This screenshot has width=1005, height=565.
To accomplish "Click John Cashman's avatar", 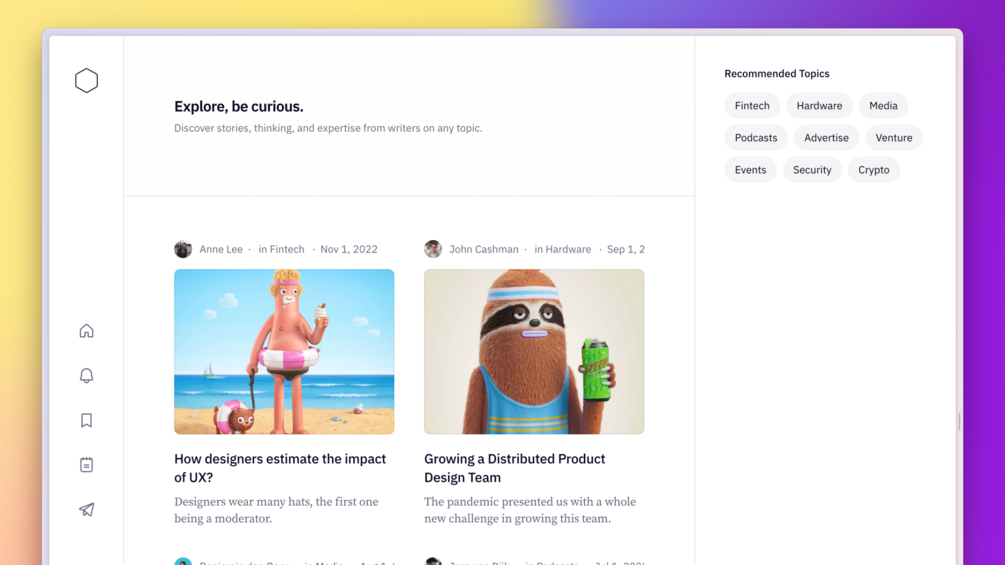I will 433,249.
